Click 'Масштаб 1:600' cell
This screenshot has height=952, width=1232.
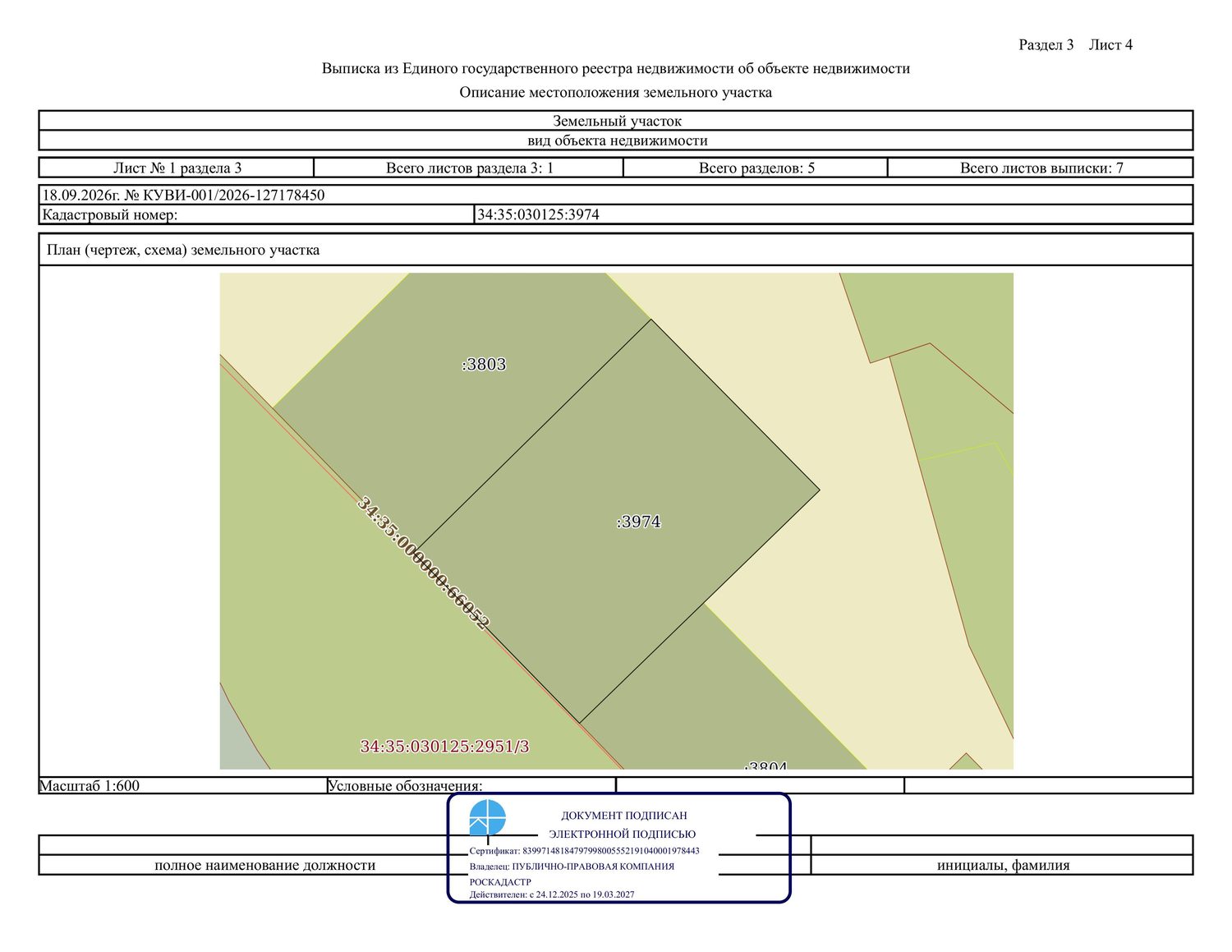[183, 785]
